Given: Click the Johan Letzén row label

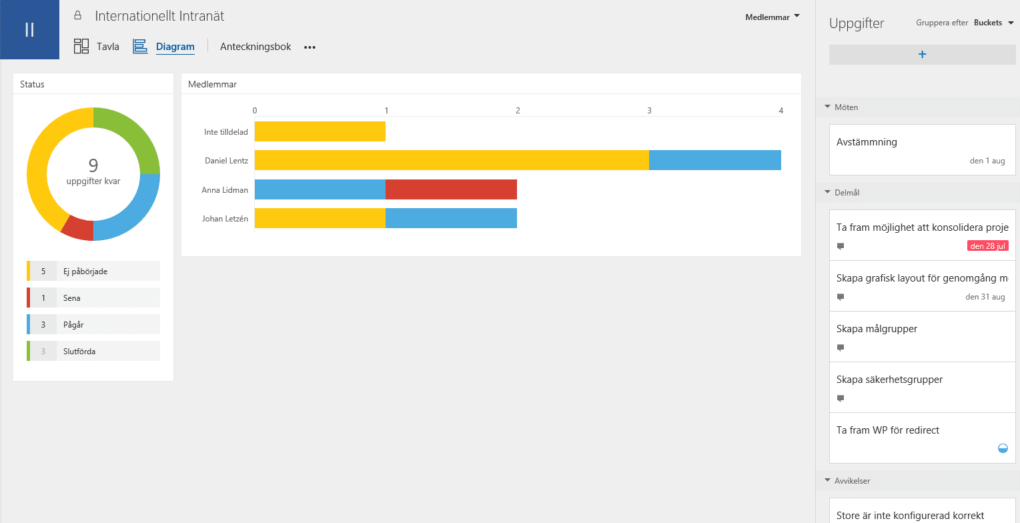Looking at the screenshot, I should pyautogui.click(x=226, y=219).
